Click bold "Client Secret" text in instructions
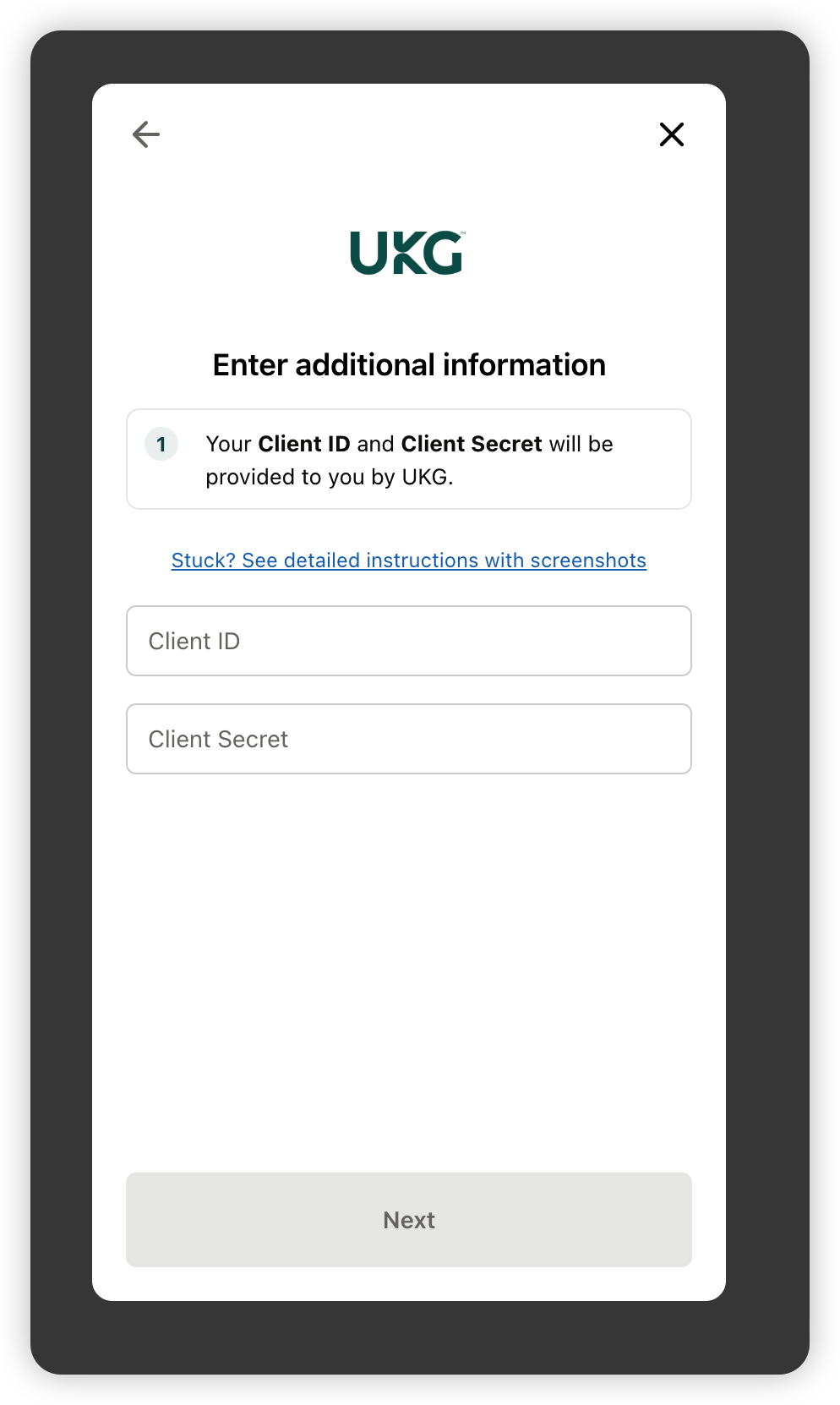 click(x=472, y=444)
